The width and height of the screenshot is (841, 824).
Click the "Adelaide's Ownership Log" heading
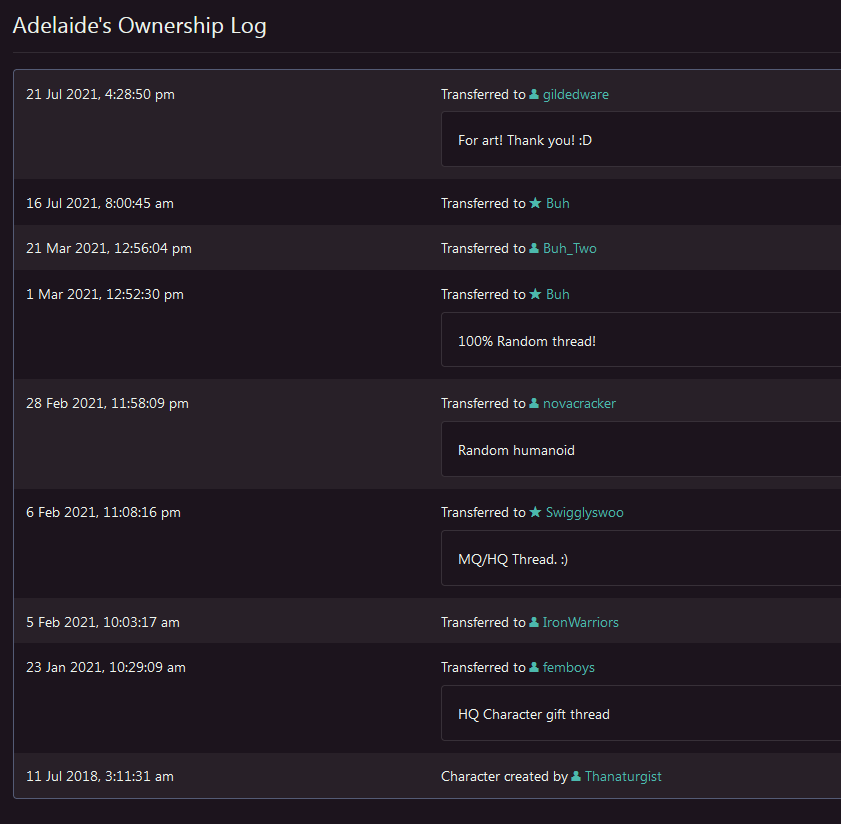click(x=139, y=26)
